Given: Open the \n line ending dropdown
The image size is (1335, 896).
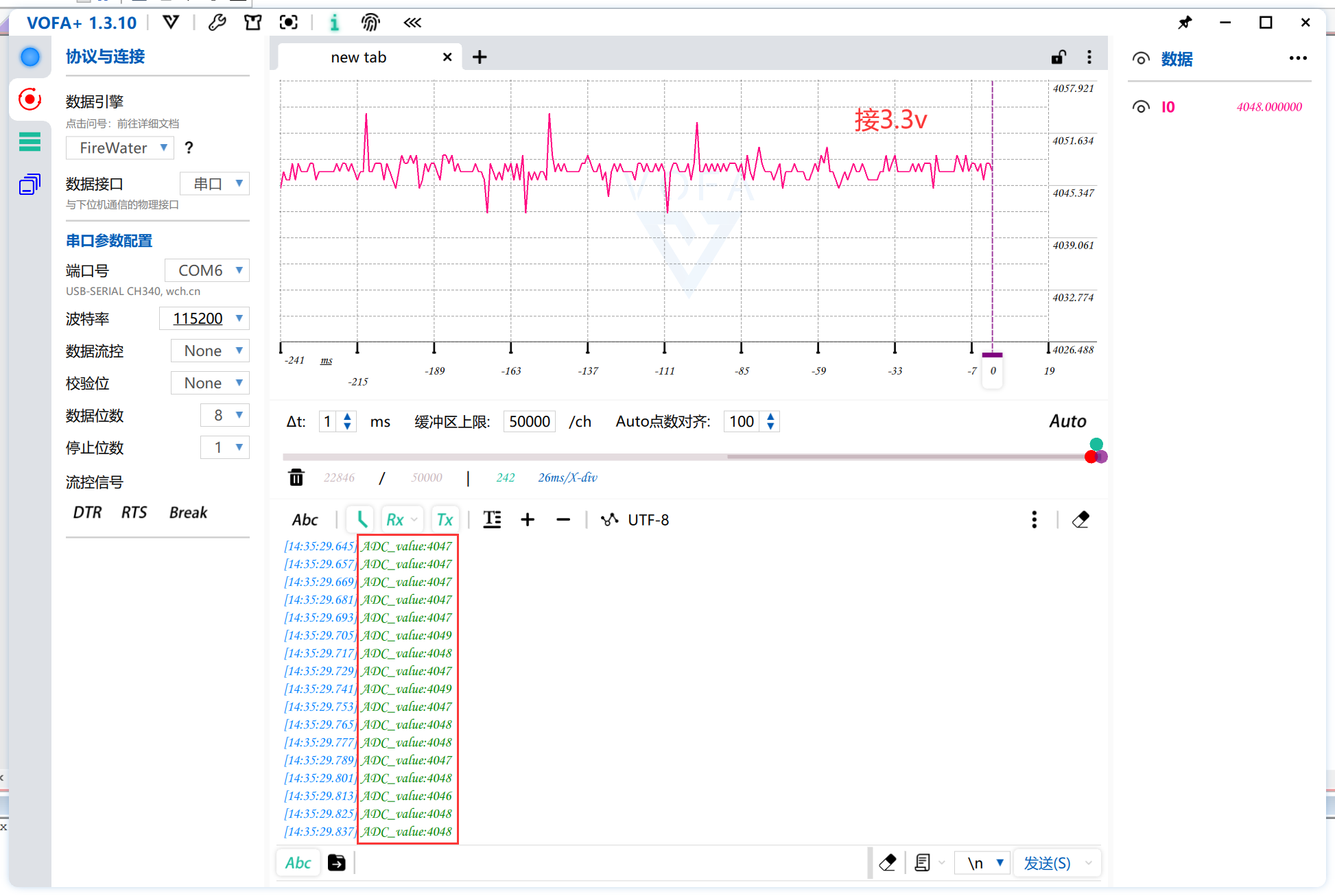Looking at the screenshot, I should tap(983, 862).
